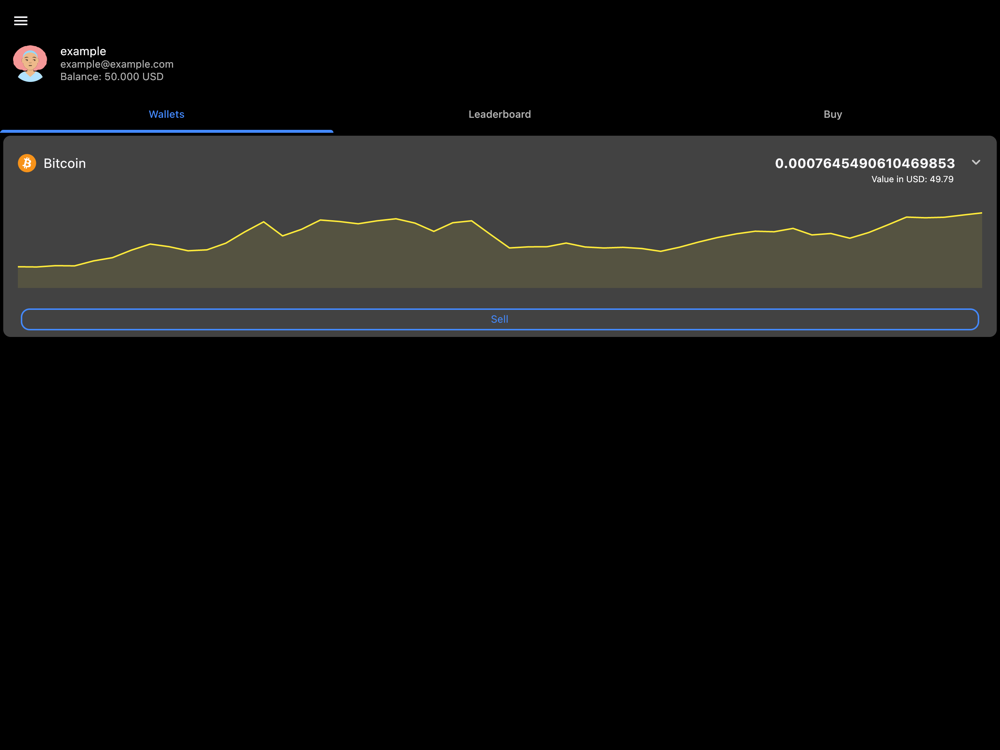Click the Bitcoin coin icon
The image size is (1000, 750).
(27, 163)
